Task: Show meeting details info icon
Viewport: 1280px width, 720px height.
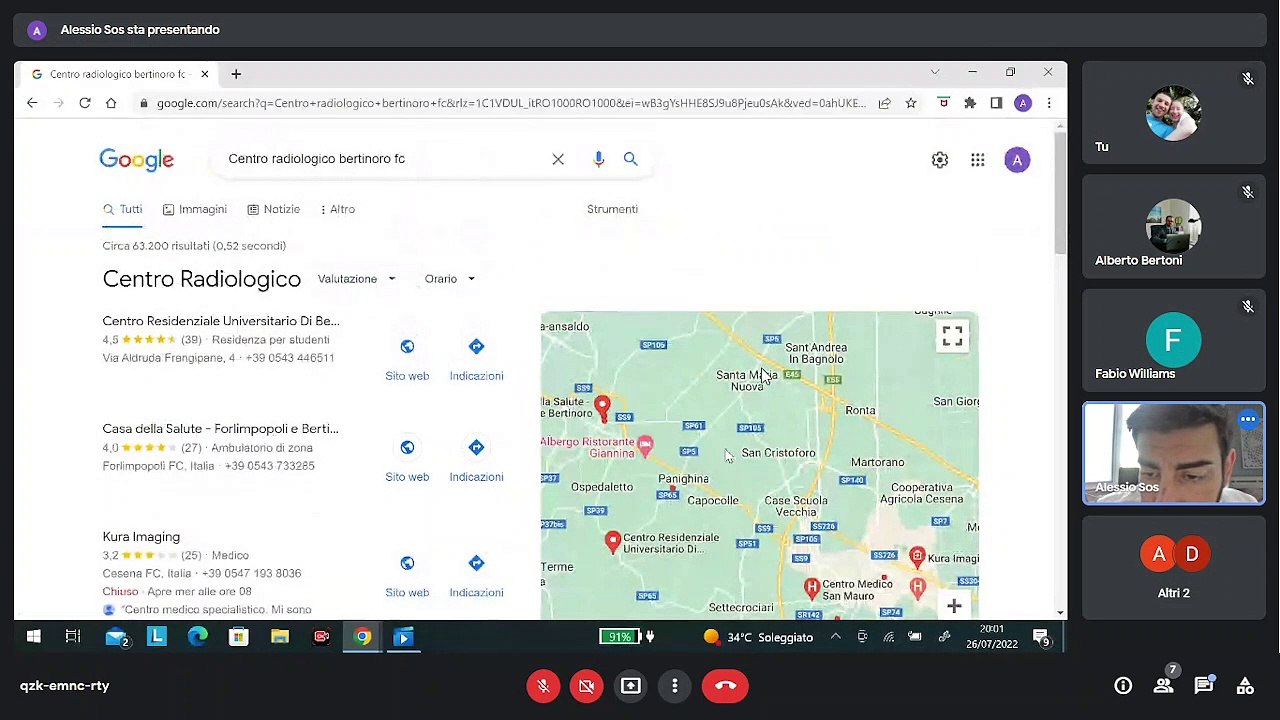Action: 1123,686
